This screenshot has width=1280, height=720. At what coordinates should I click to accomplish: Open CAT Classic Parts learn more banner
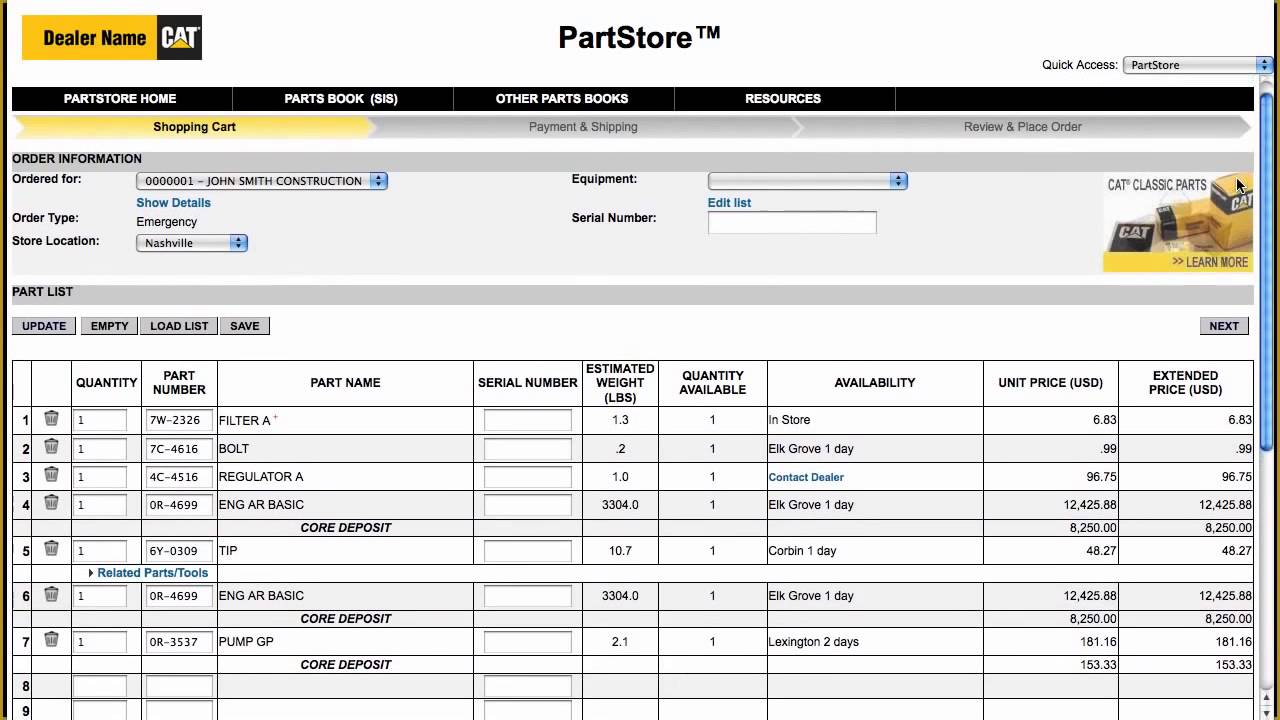click(x=1178, y=222)
